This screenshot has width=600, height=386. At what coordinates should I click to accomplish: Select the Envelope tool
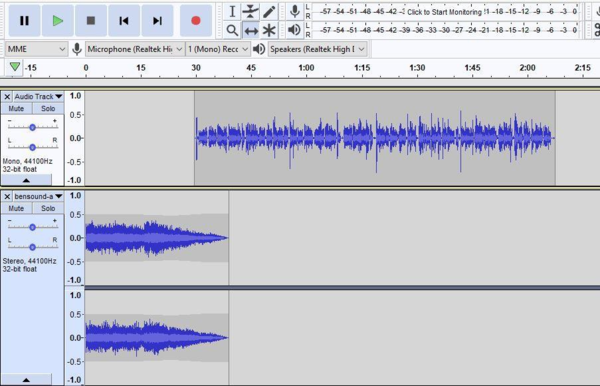click(250, 11)
